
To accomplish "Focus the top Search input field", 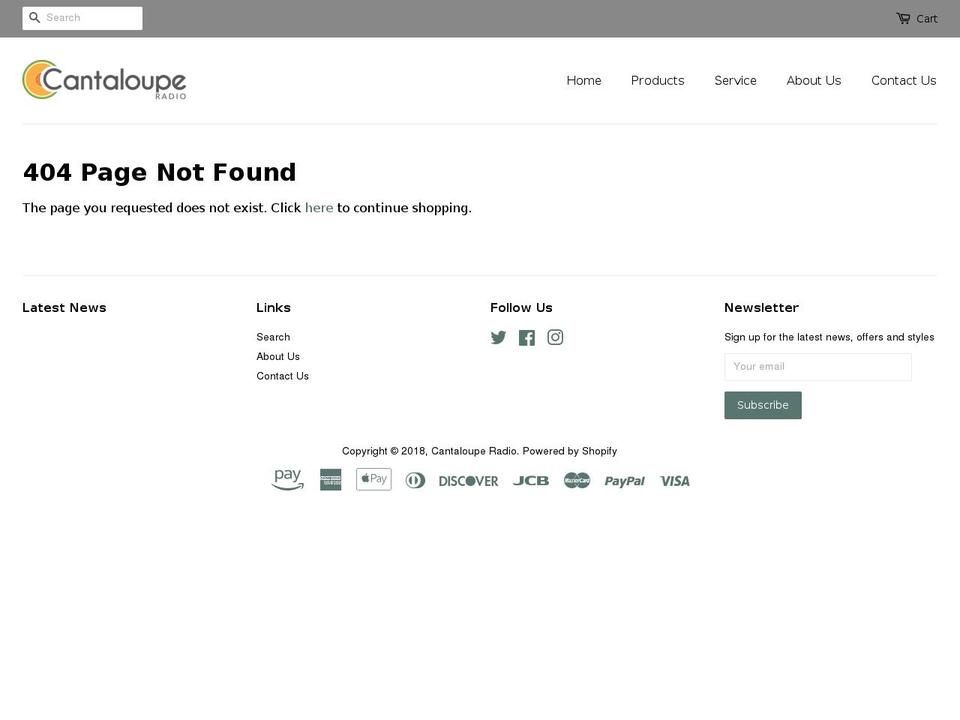I will [82, 18].
